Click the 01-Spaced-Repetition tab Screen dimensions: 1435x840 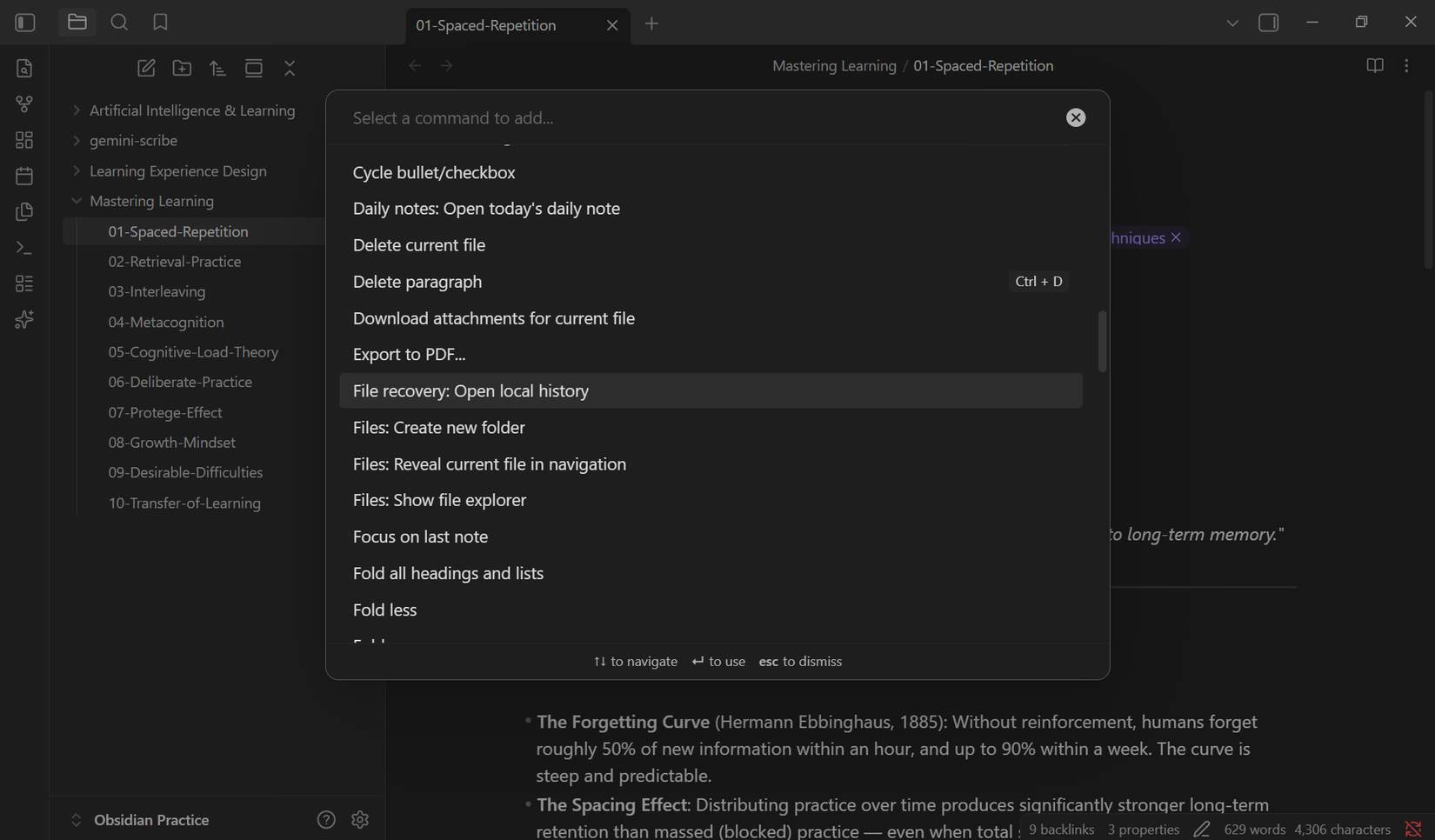tap(484, 25)
